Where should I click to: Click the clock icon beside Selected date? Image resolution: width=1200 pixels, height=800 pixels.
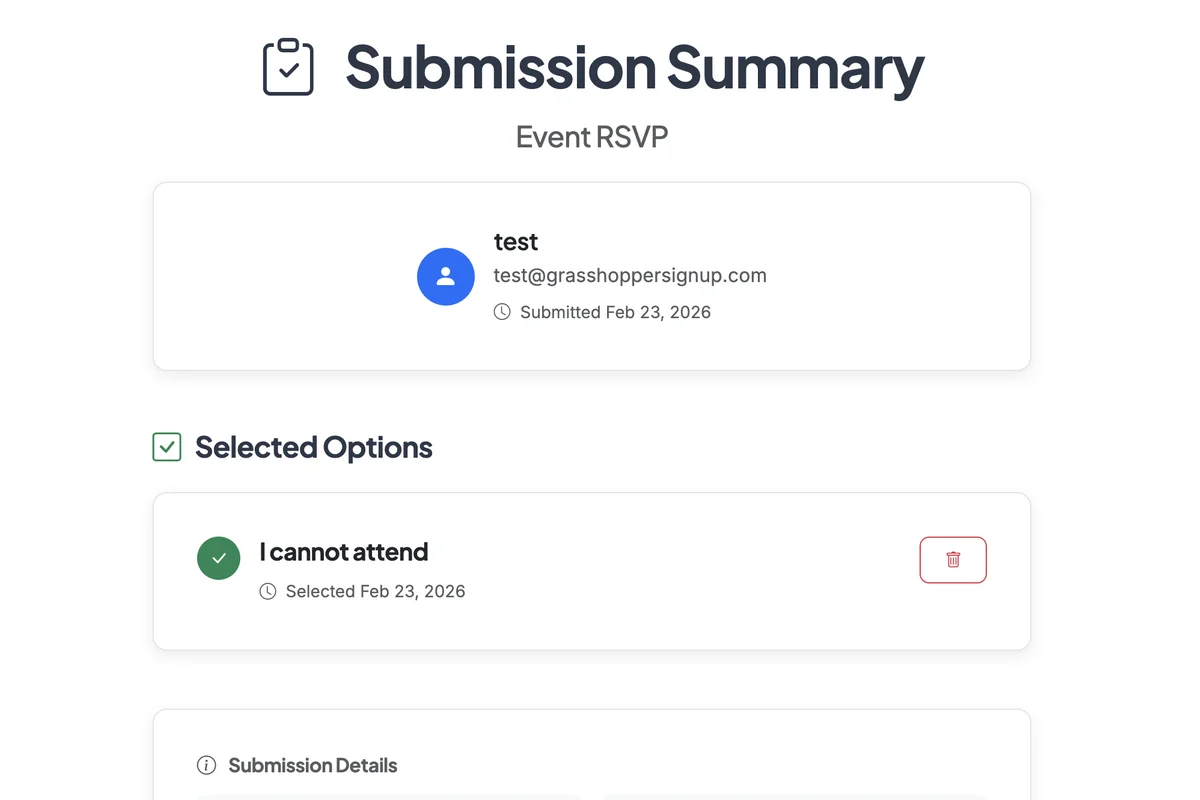tap(268, 591)
